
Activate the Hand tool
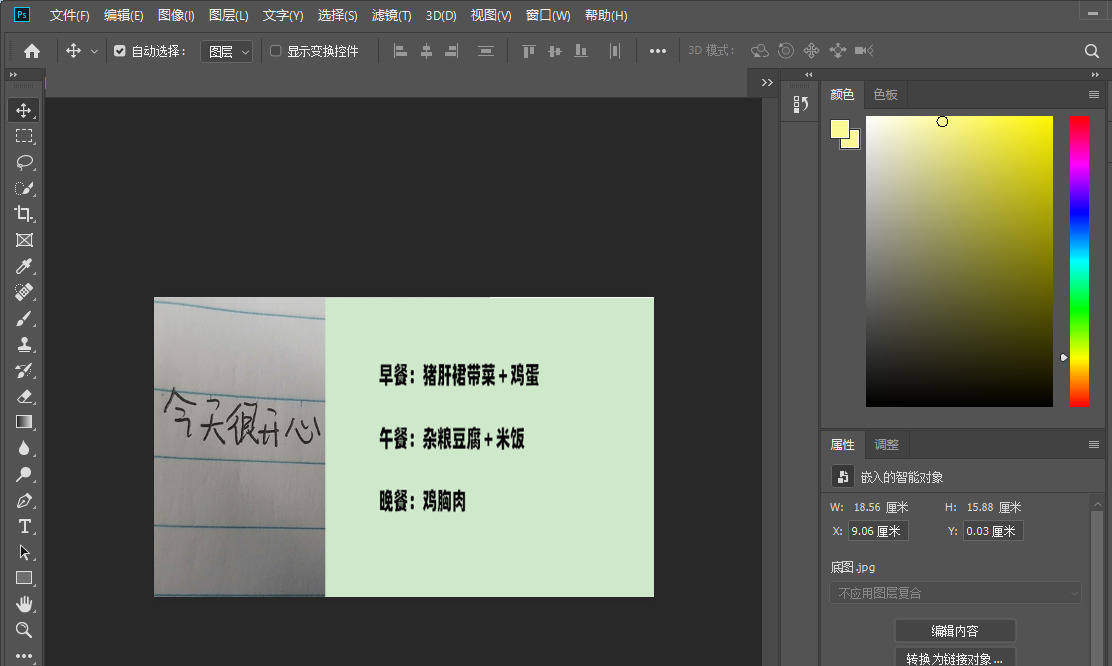pyautogui.click(x=24, y=604)
